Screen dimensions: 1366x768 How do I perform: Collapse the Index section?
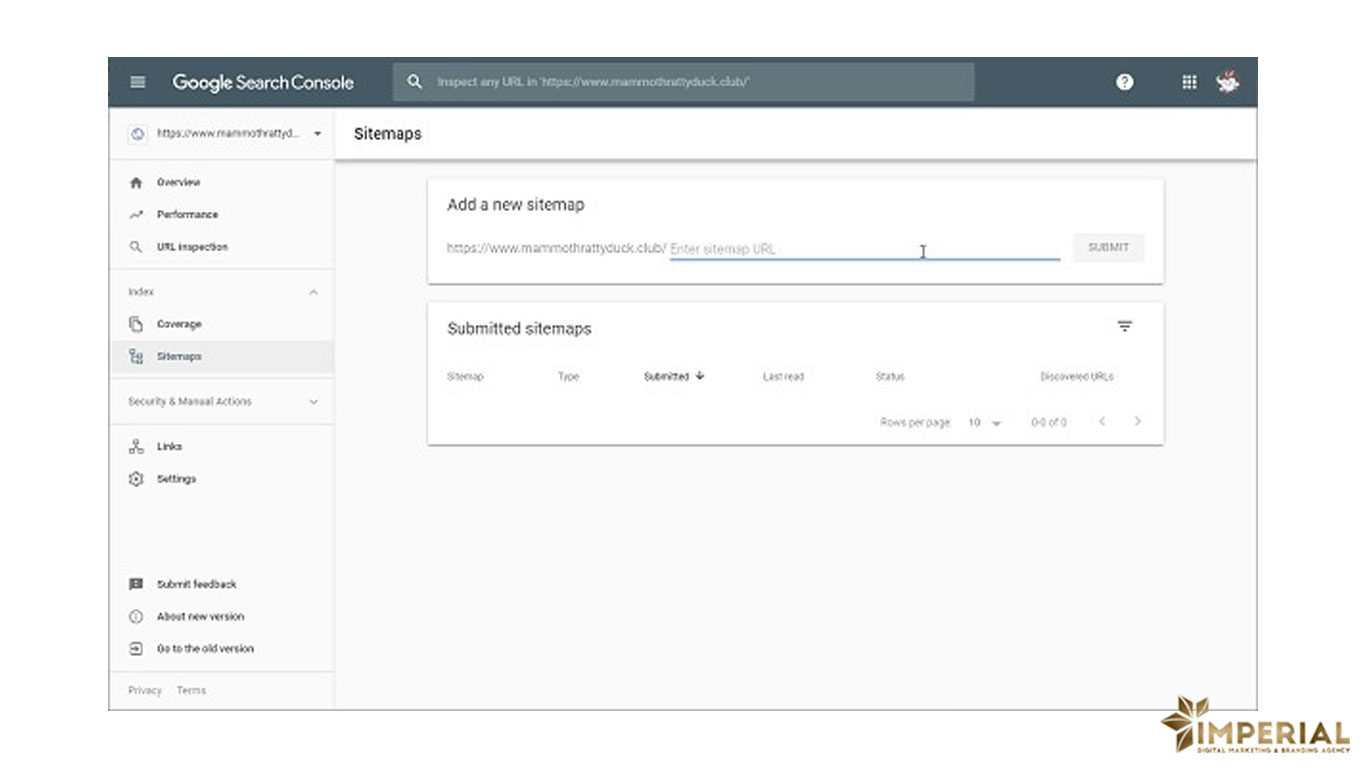(x=313, y=292)
